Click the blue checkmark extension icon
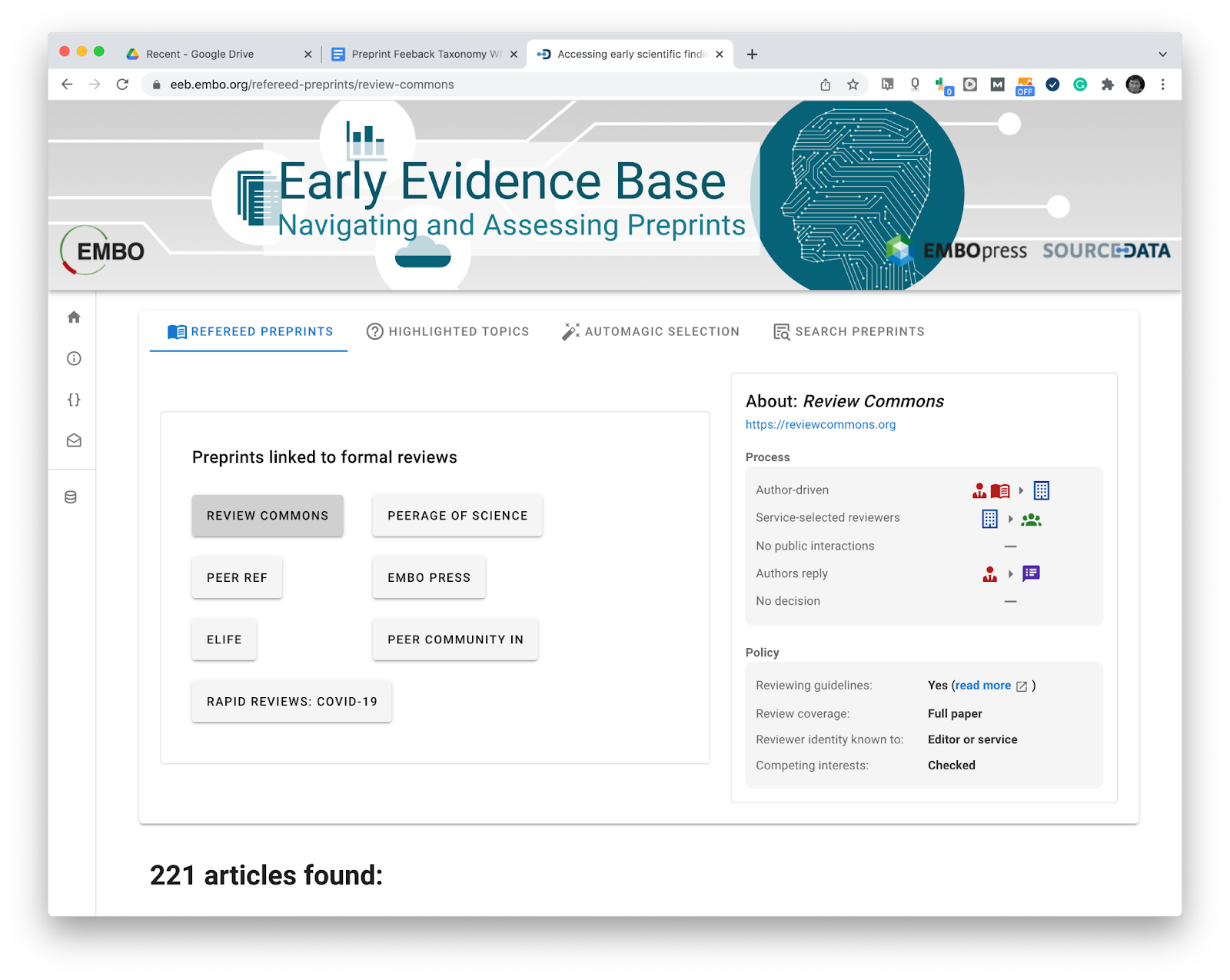 (x=1052, y=85)
